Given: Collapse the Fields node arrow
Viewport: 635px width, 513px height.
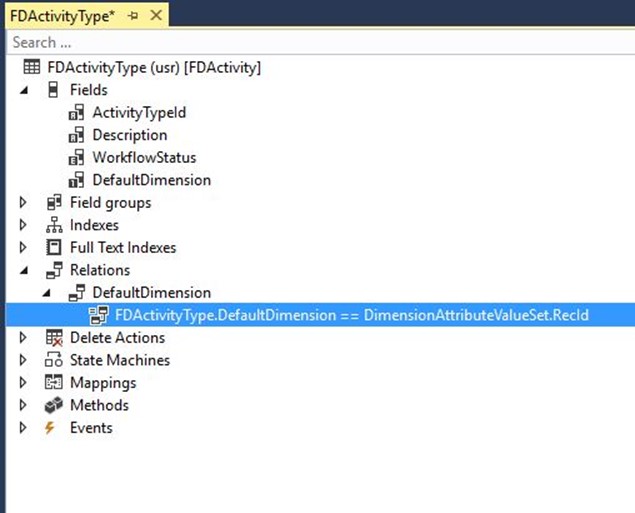Looking at the screenshot, I should click(x=24, y=90).
